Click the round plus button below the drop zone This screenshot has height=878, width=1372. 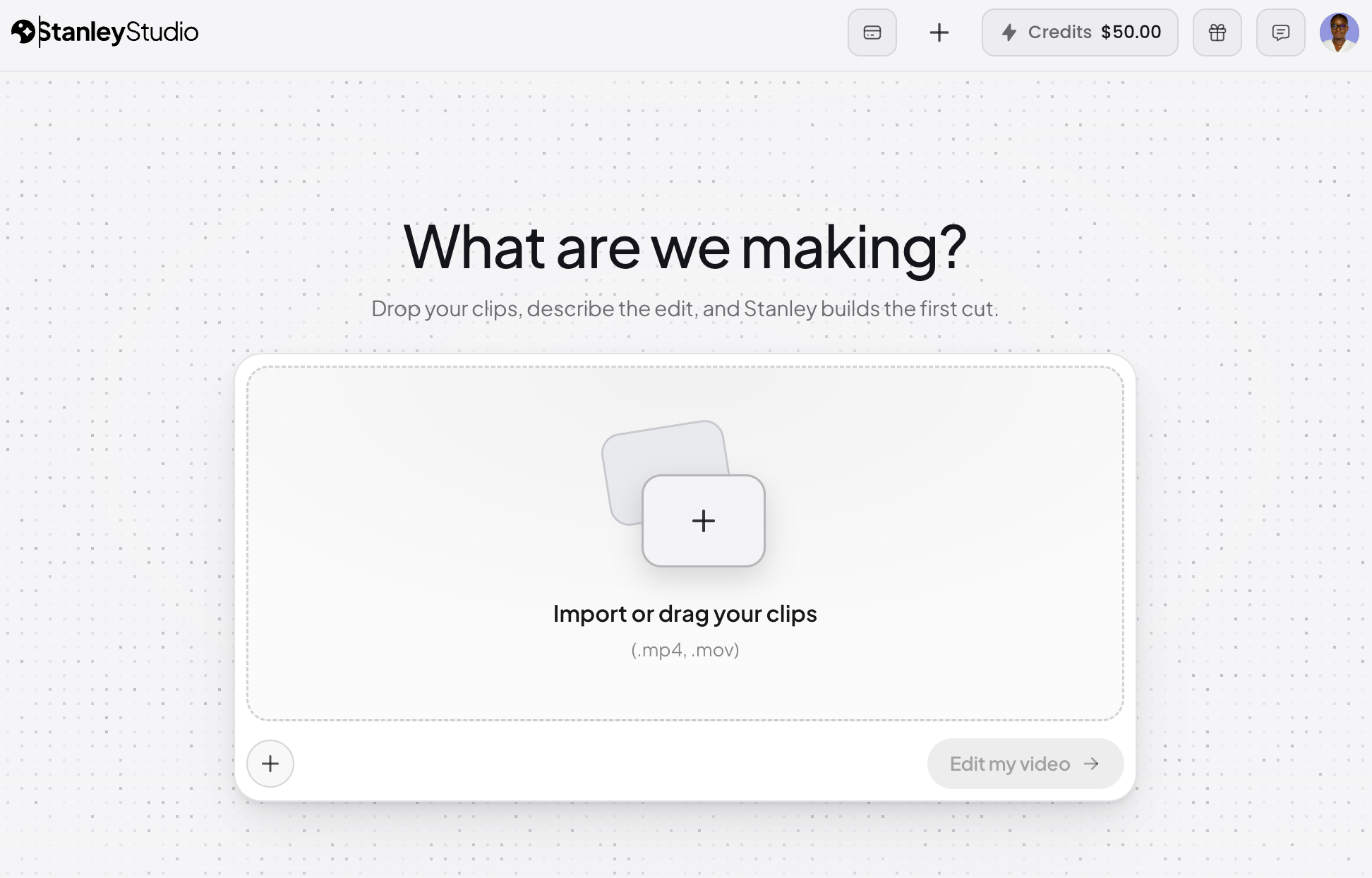click(x=270, y=764)
